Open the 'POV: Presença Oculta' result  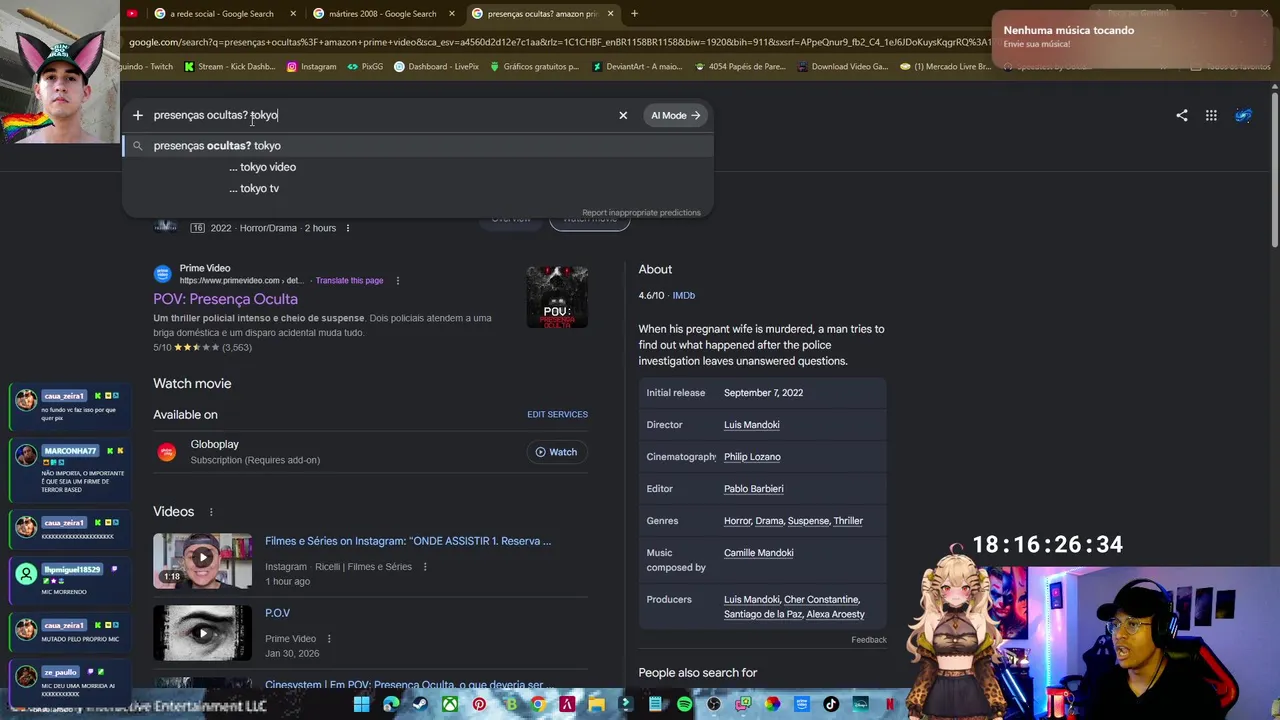coord(225,299)
